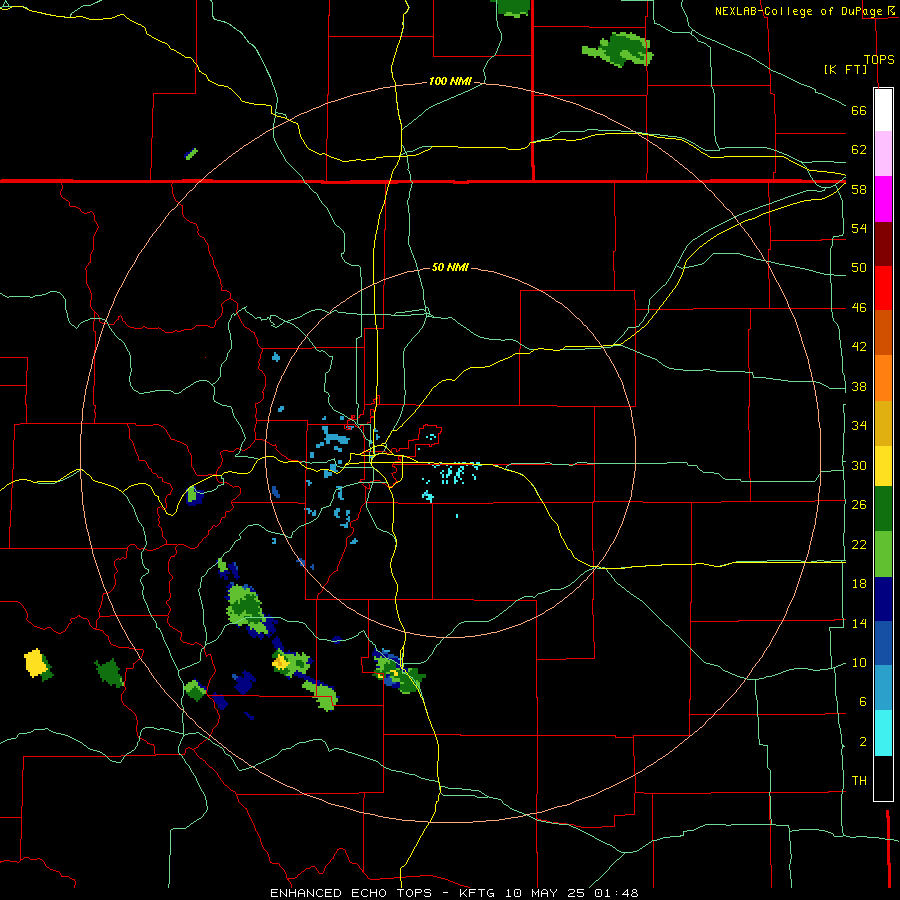This screenshot has width=900, height=900.
Task: Click the TOPS legend title
Action: 879,59
